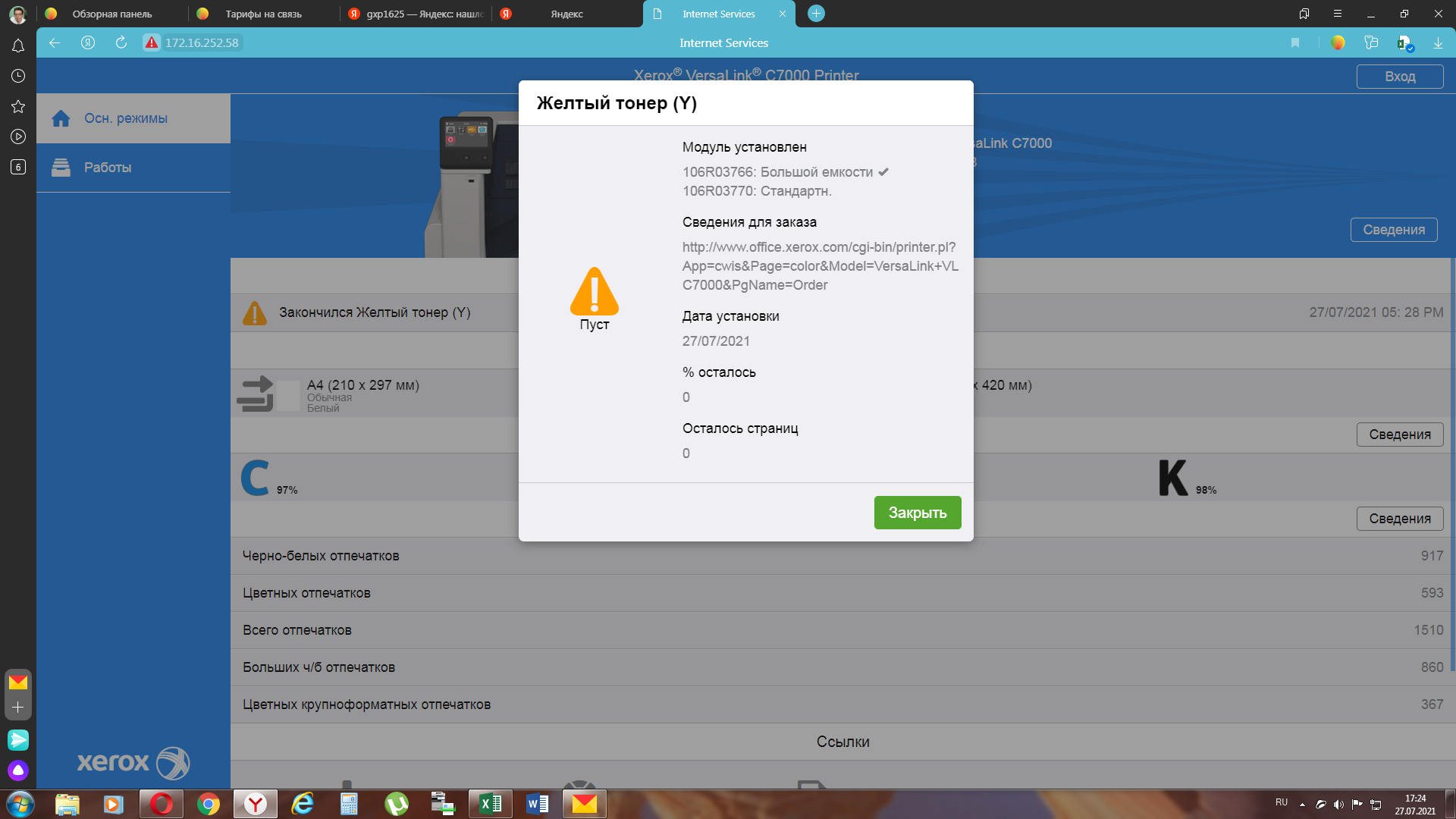1456x819 pixels.
Task: Click Сведения button near printer info
Action: 1394,230
